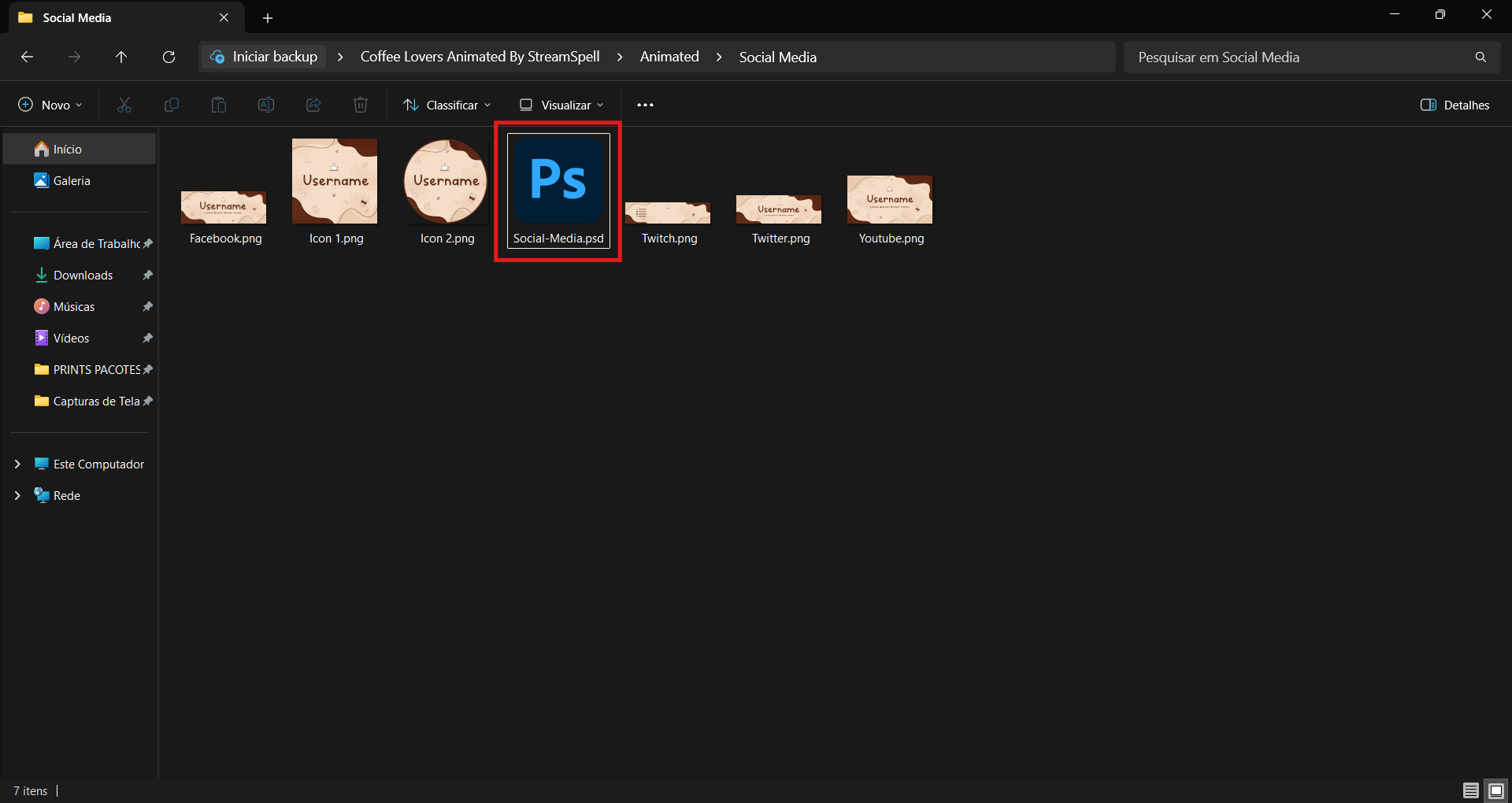Click the Cut scissors icon
The image size is (1512, 803).
(x=124, y=105)
